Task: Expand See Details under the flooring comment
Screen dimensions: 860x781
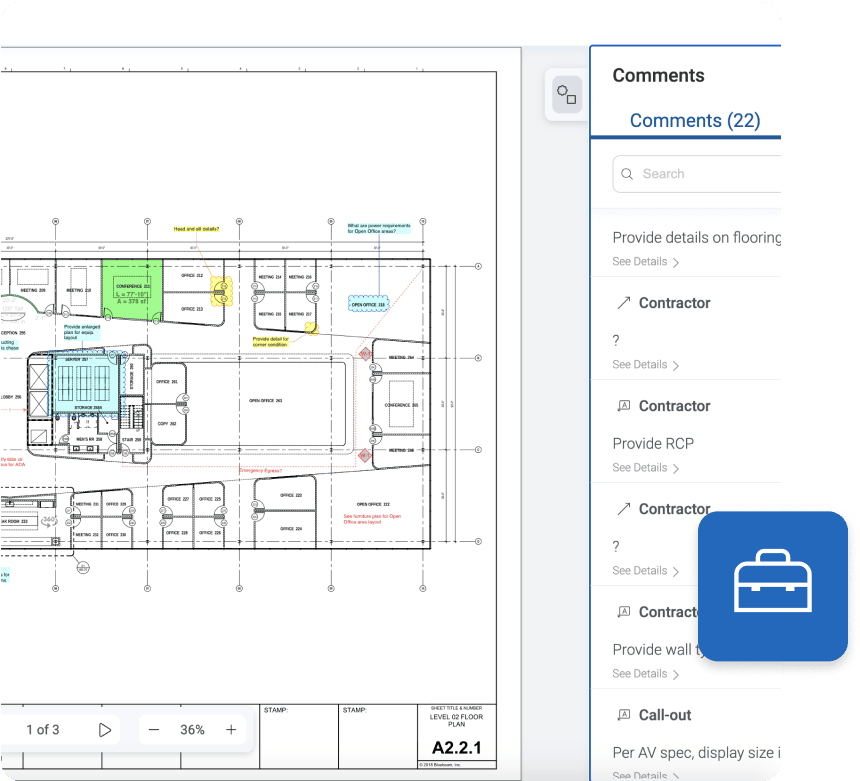Action: 645,262
